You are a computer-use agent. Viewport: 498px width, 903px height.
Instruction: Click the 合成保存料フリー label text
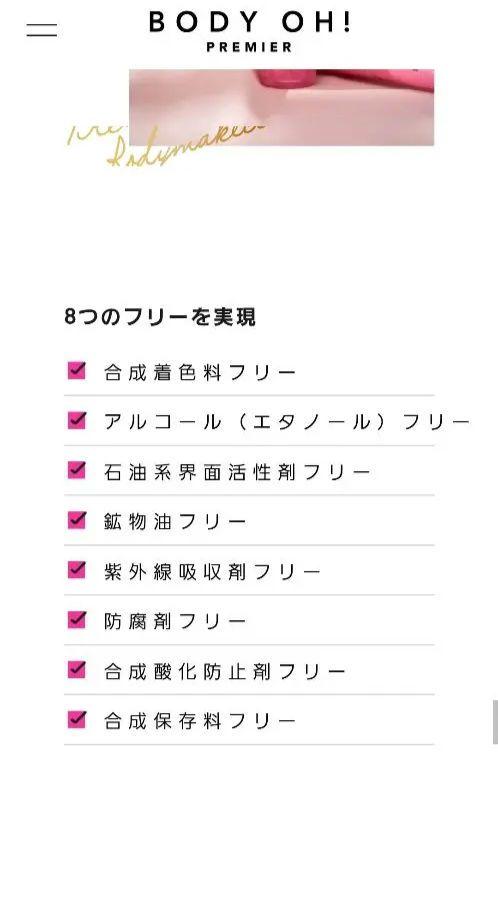199,722
